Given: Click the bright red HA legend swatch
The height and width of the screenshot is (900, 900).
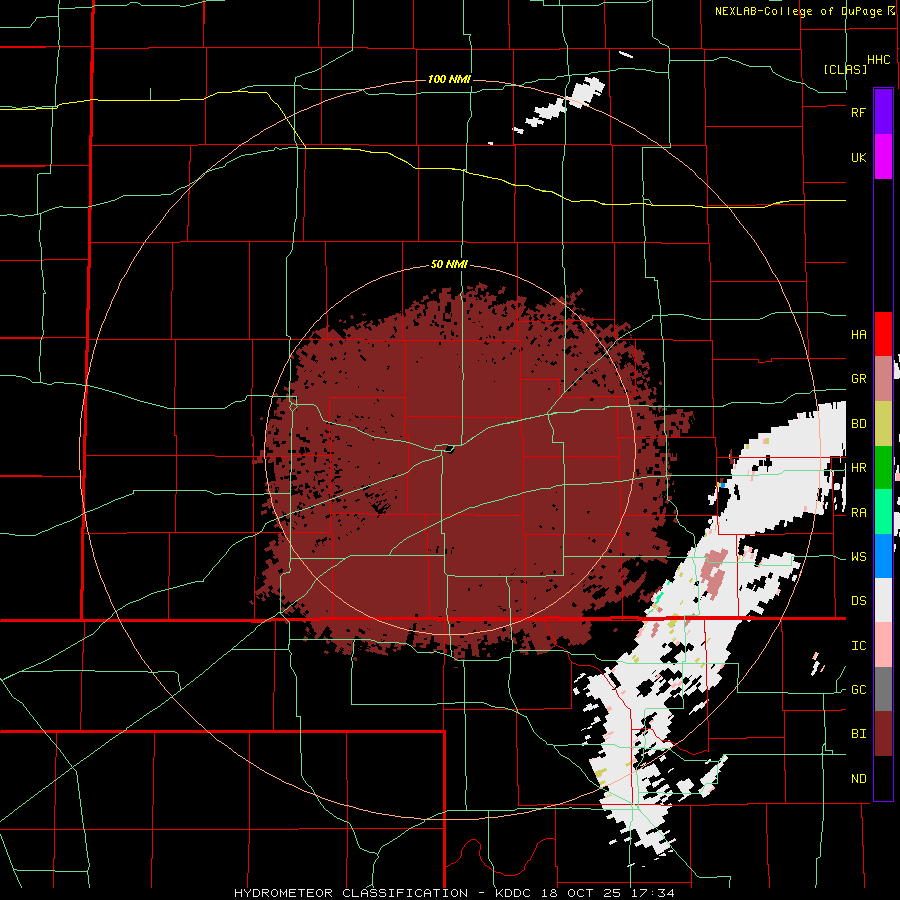Looking at the screenshot, I should coord(883,334).
